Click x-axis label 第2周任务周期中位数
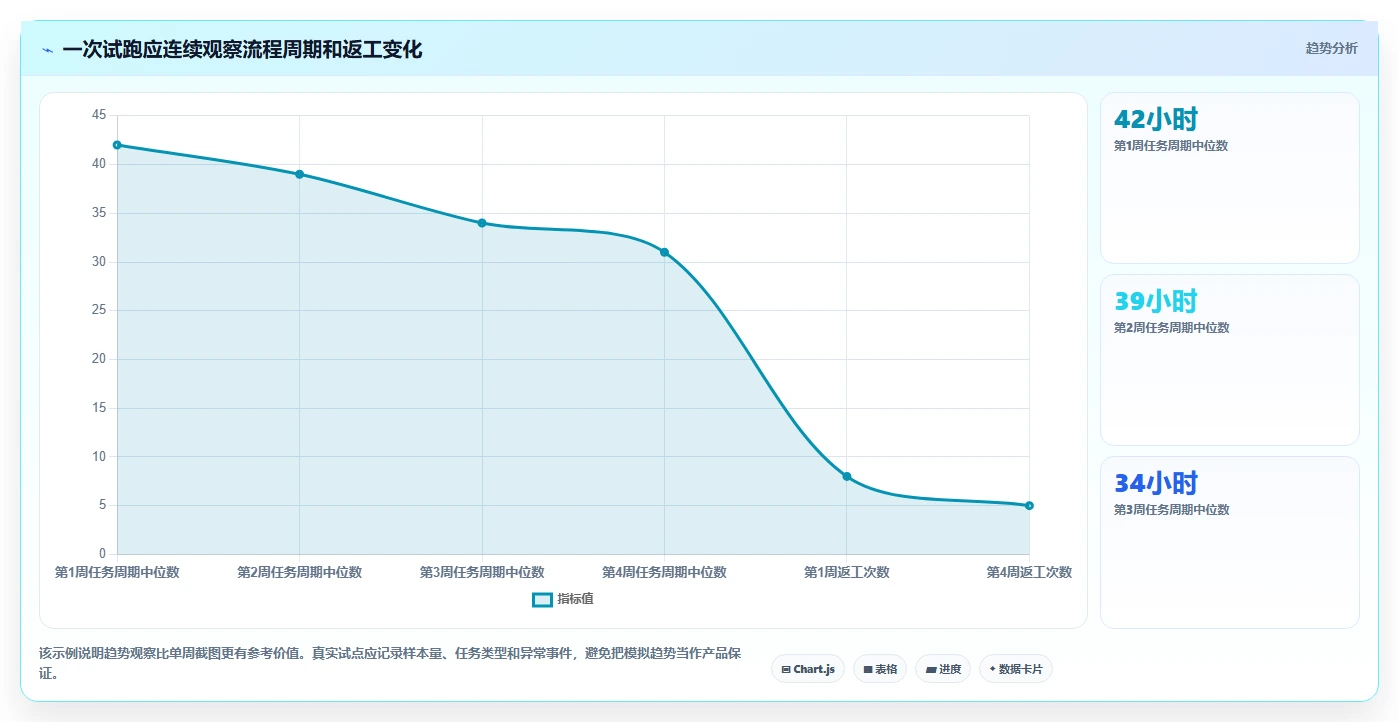Viewport: 1399px width, 722px height. (299, 572)
